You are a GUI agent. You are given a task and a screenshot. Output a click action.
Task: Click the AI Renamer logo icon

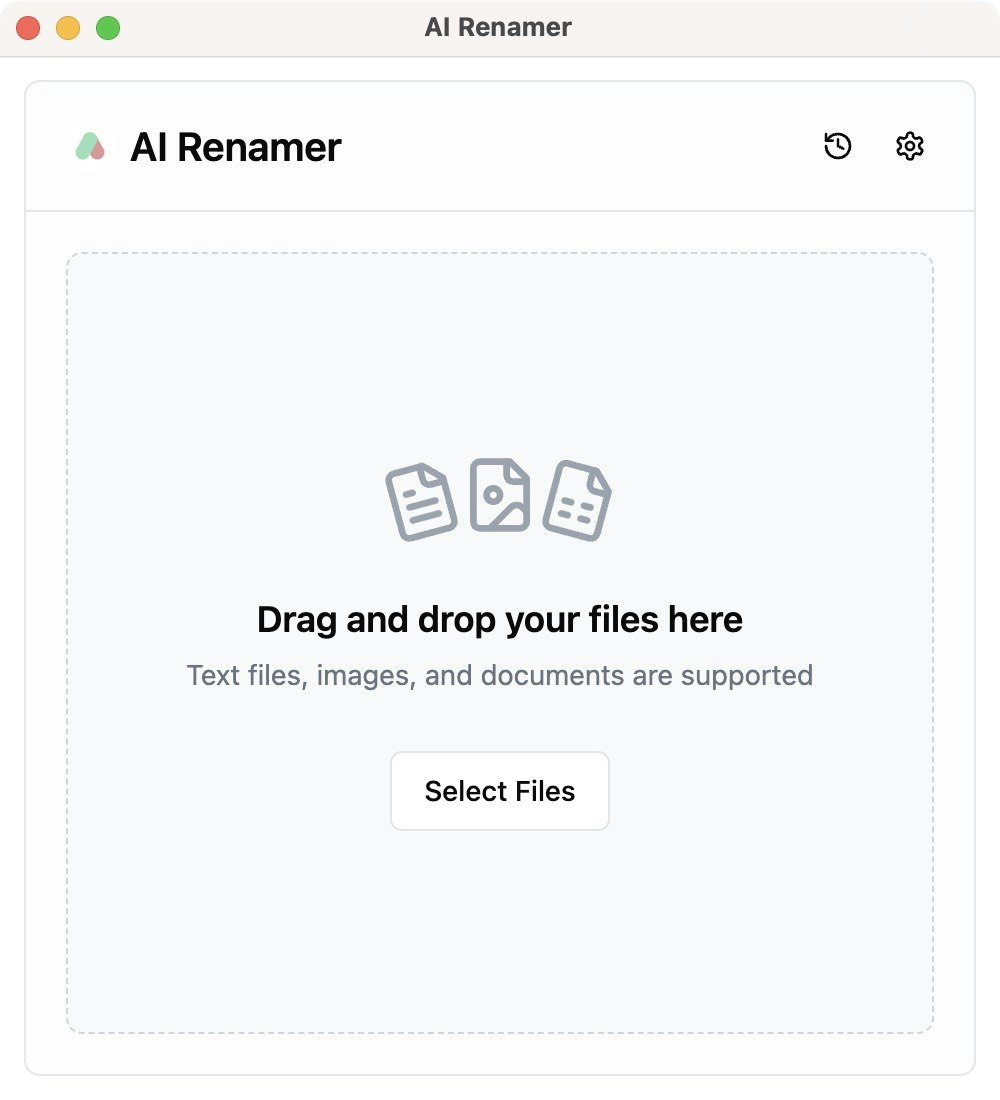click(x=90, y=146)
